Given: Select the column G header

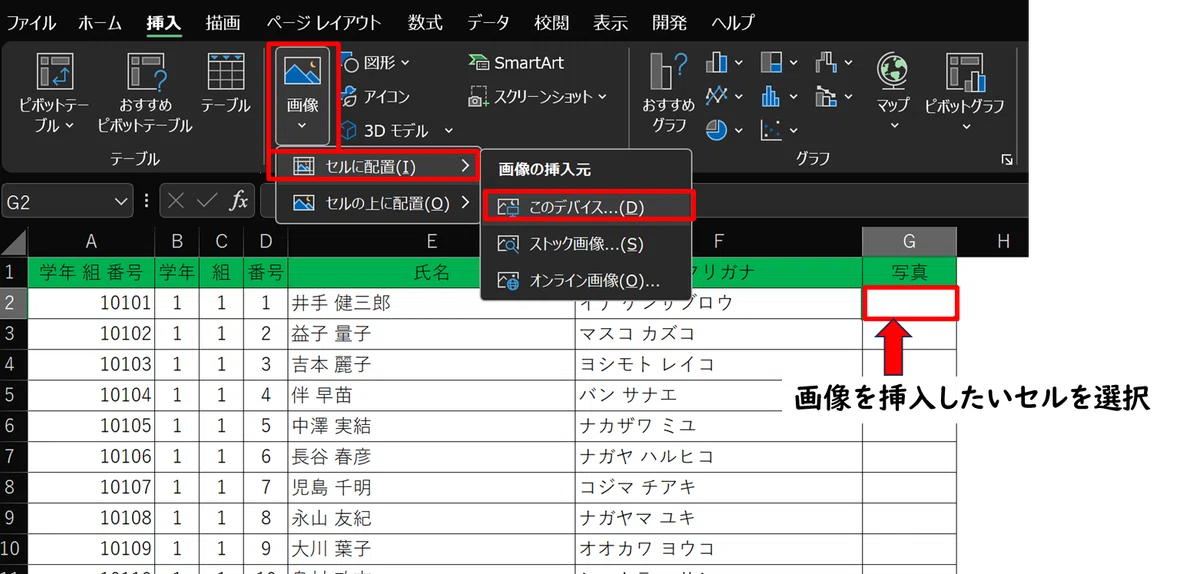Looking at the screenshot, I should (909, 241).
